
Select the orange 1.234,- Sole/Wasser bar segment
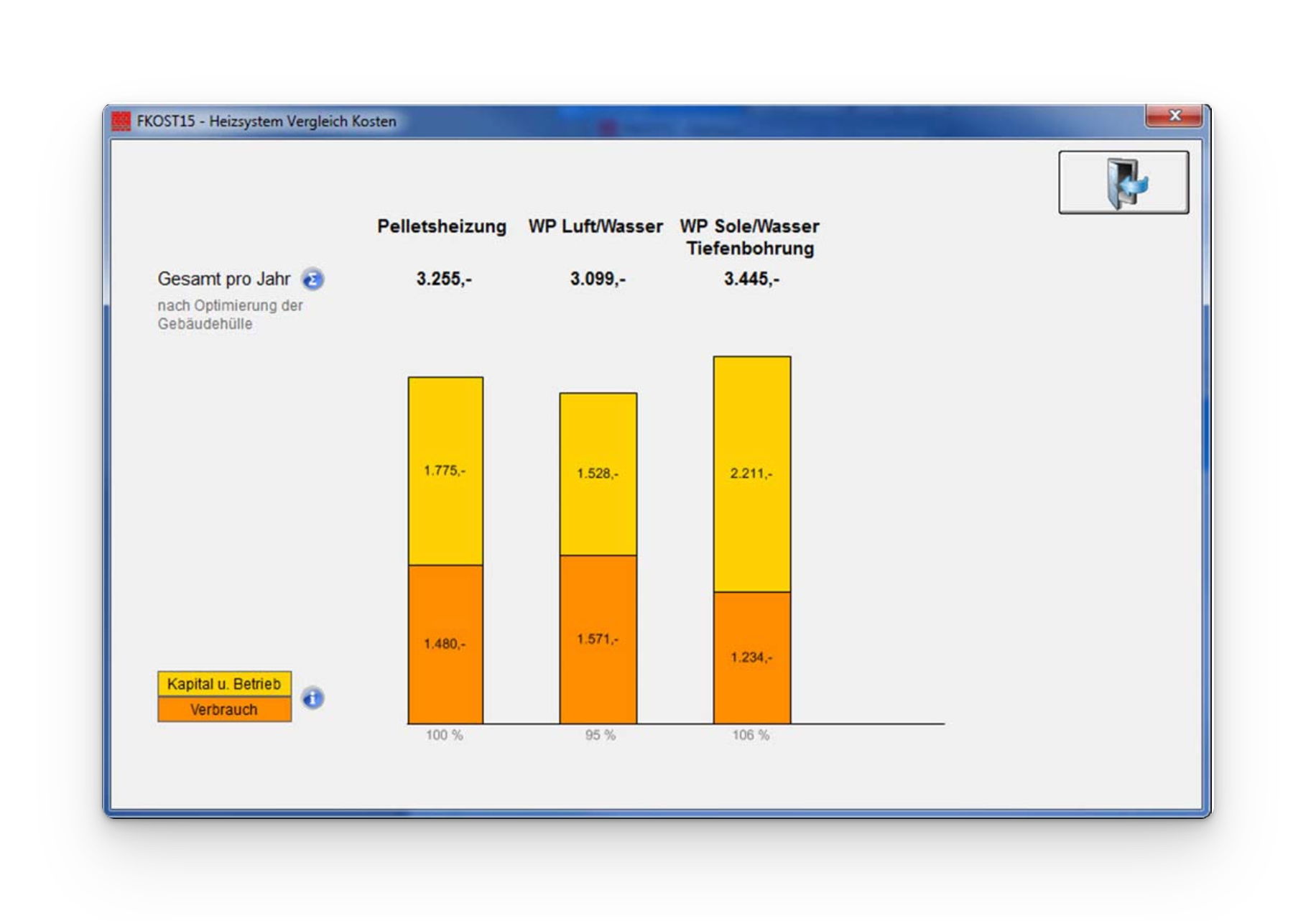coord(751,657)
